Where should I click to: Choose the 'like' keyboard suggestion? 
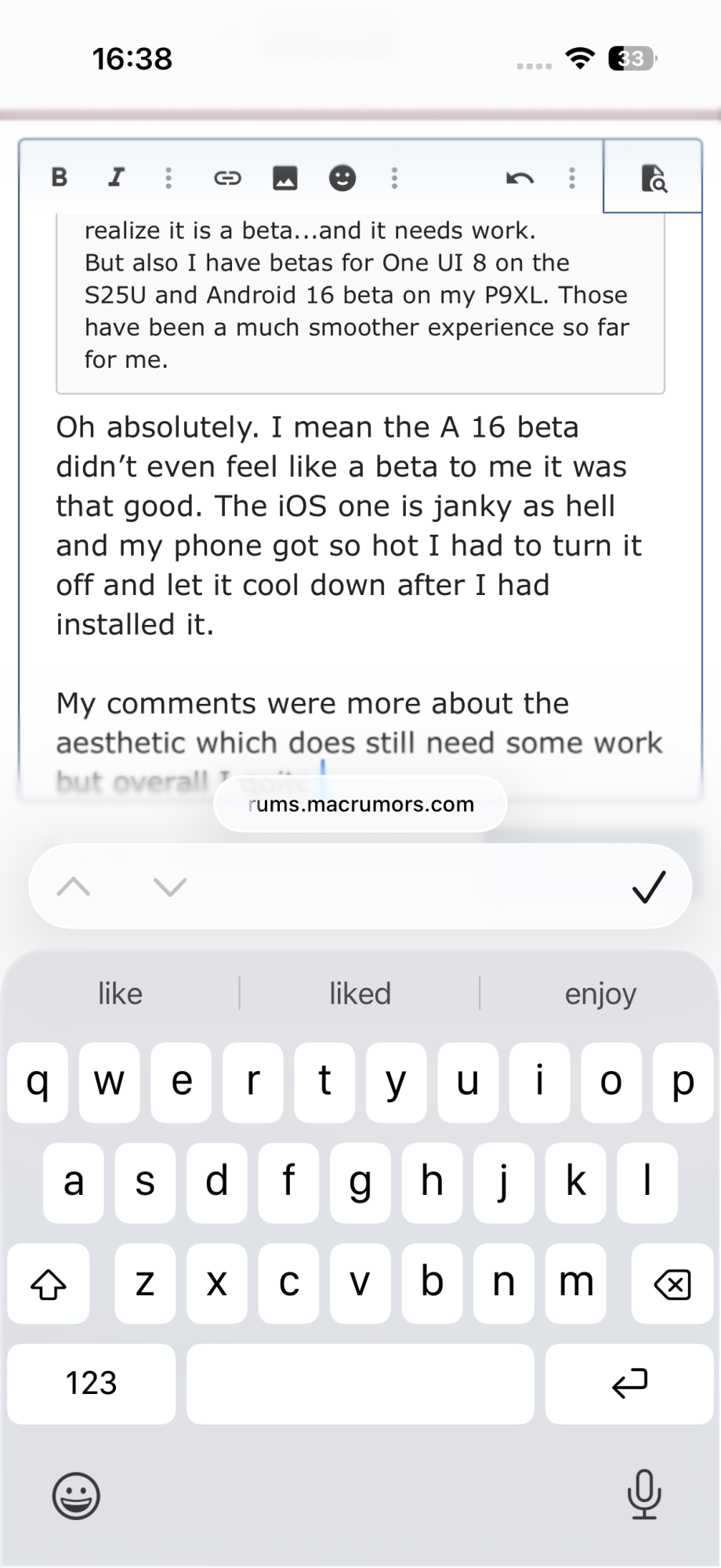click(x=120, y=993)
